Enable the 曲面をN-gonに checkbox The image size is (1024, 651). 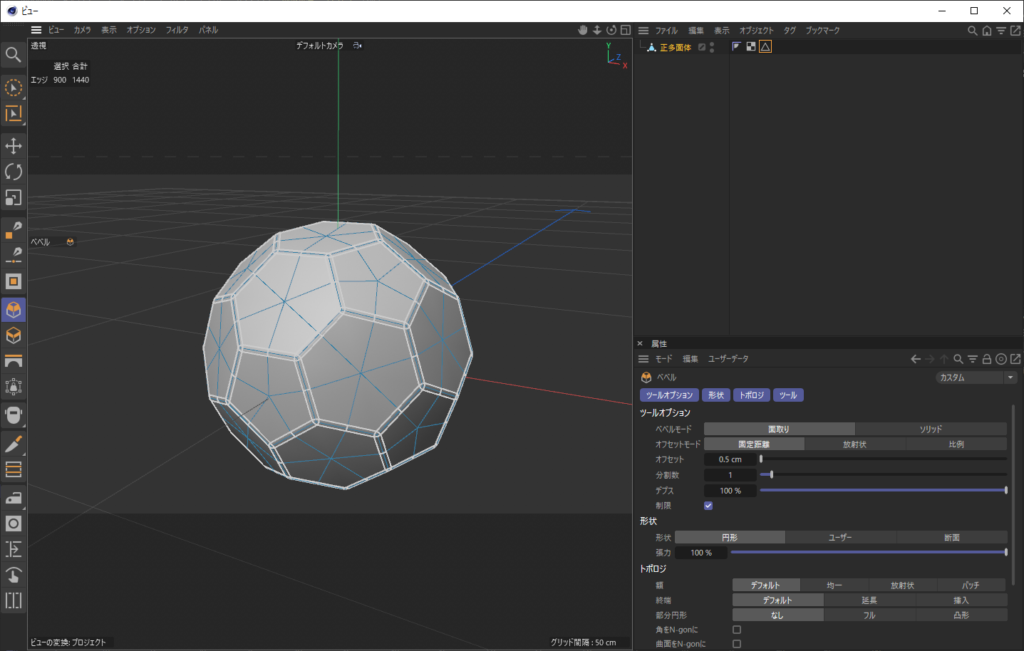737,646
